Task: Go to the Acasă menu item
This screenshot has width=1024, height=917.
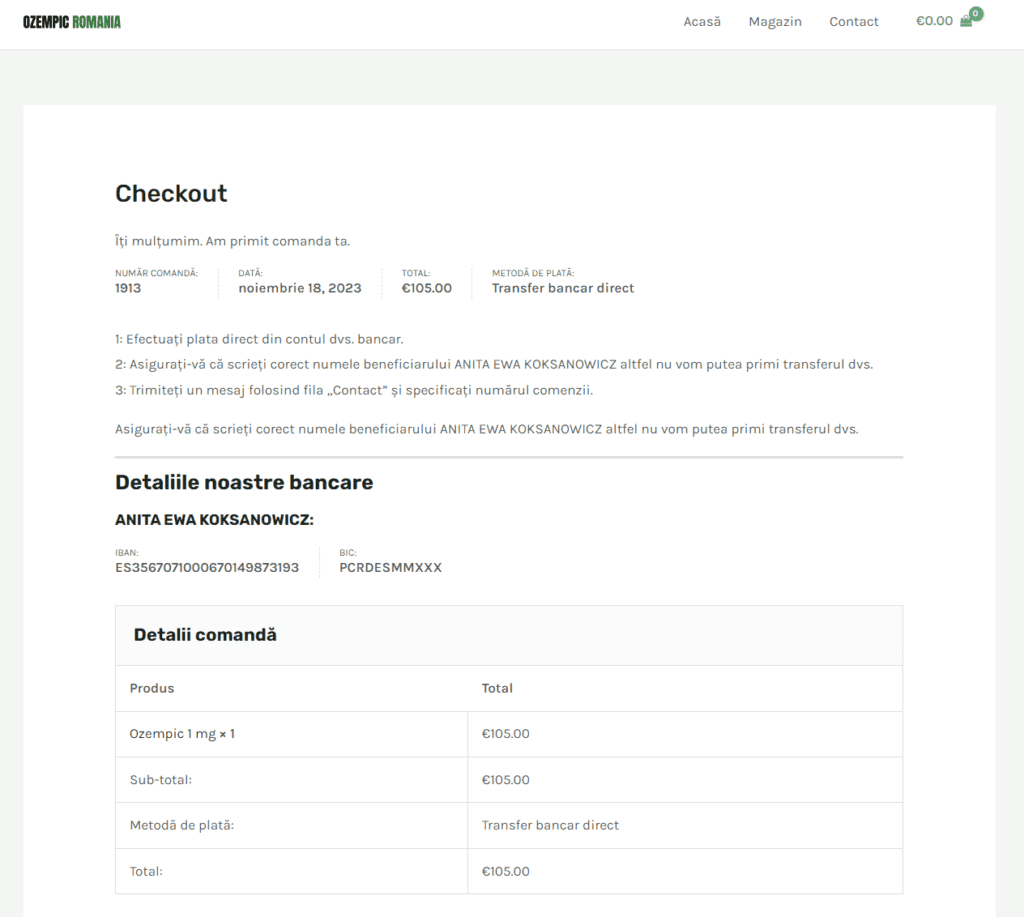Action: click(702, 22)
